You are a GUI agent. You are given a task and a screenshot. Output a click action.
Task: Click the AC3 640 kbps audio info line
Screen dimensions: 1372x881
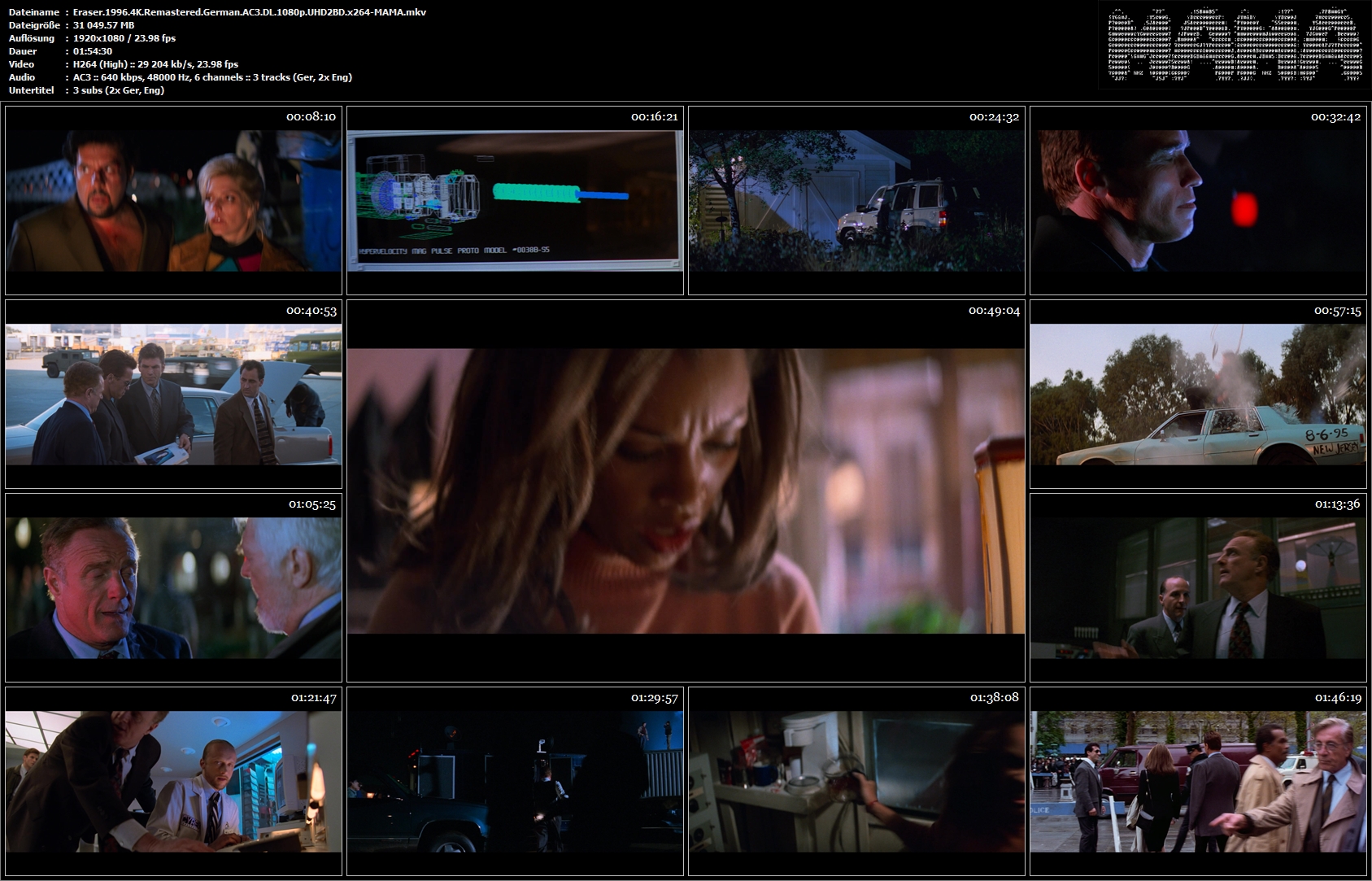click(x=212, y=77)
